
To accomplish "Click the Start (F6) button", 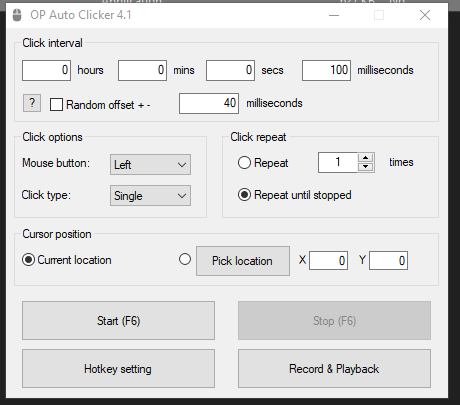I will tap(118, 321).
